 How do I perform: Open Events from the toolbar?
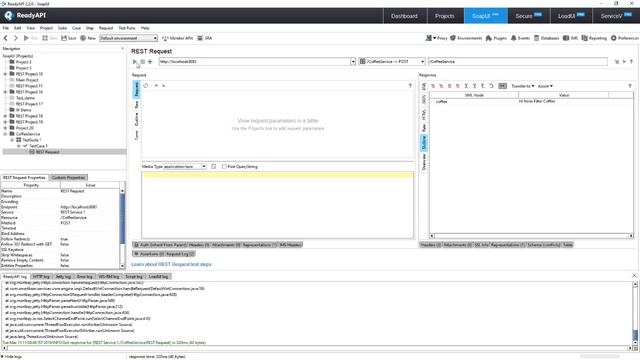click(520, 38)
